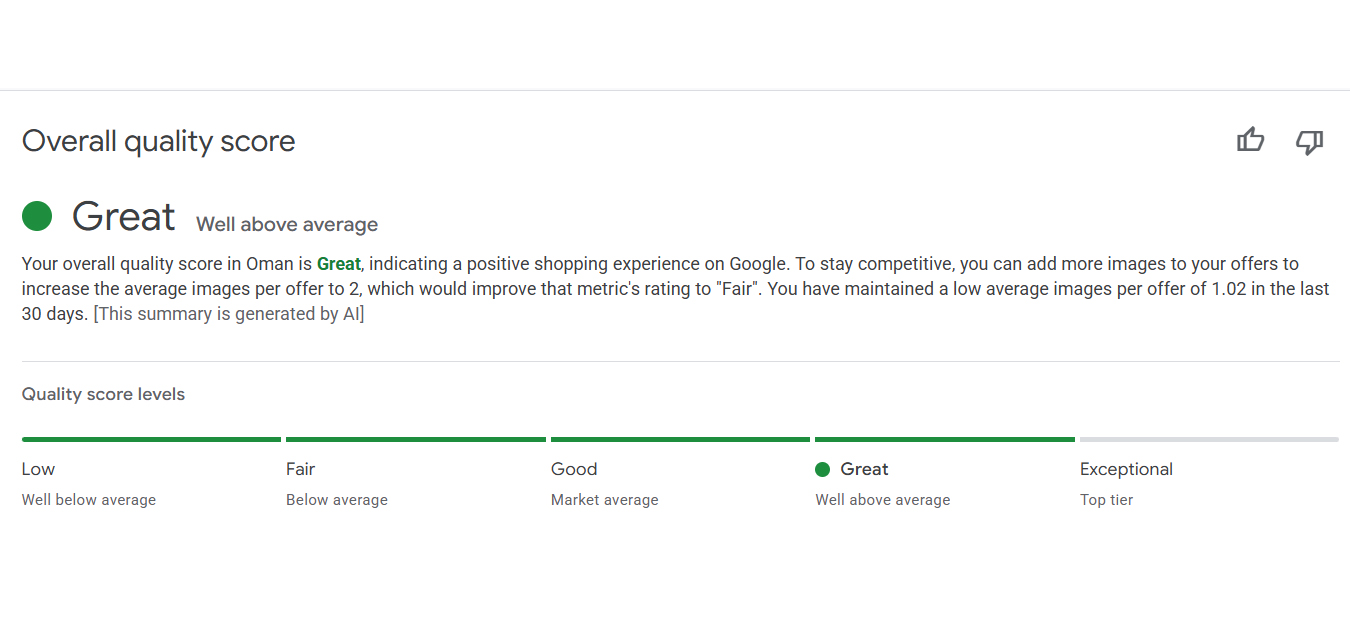
Task: Click the thumbs up feedback icon
Action: coord(1250,141)
